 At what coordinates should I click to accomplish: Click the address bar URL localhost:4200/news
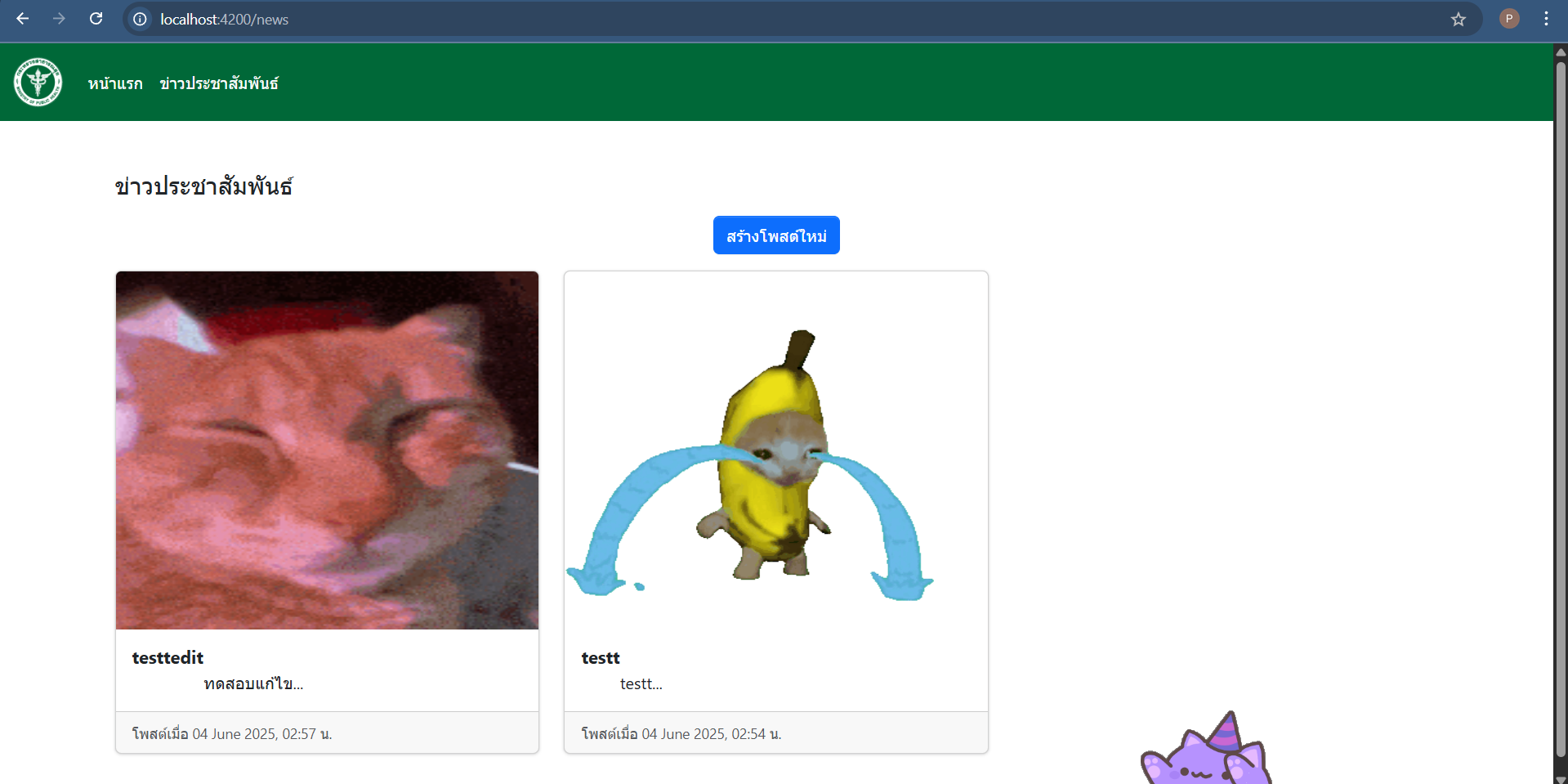point(225,19)
